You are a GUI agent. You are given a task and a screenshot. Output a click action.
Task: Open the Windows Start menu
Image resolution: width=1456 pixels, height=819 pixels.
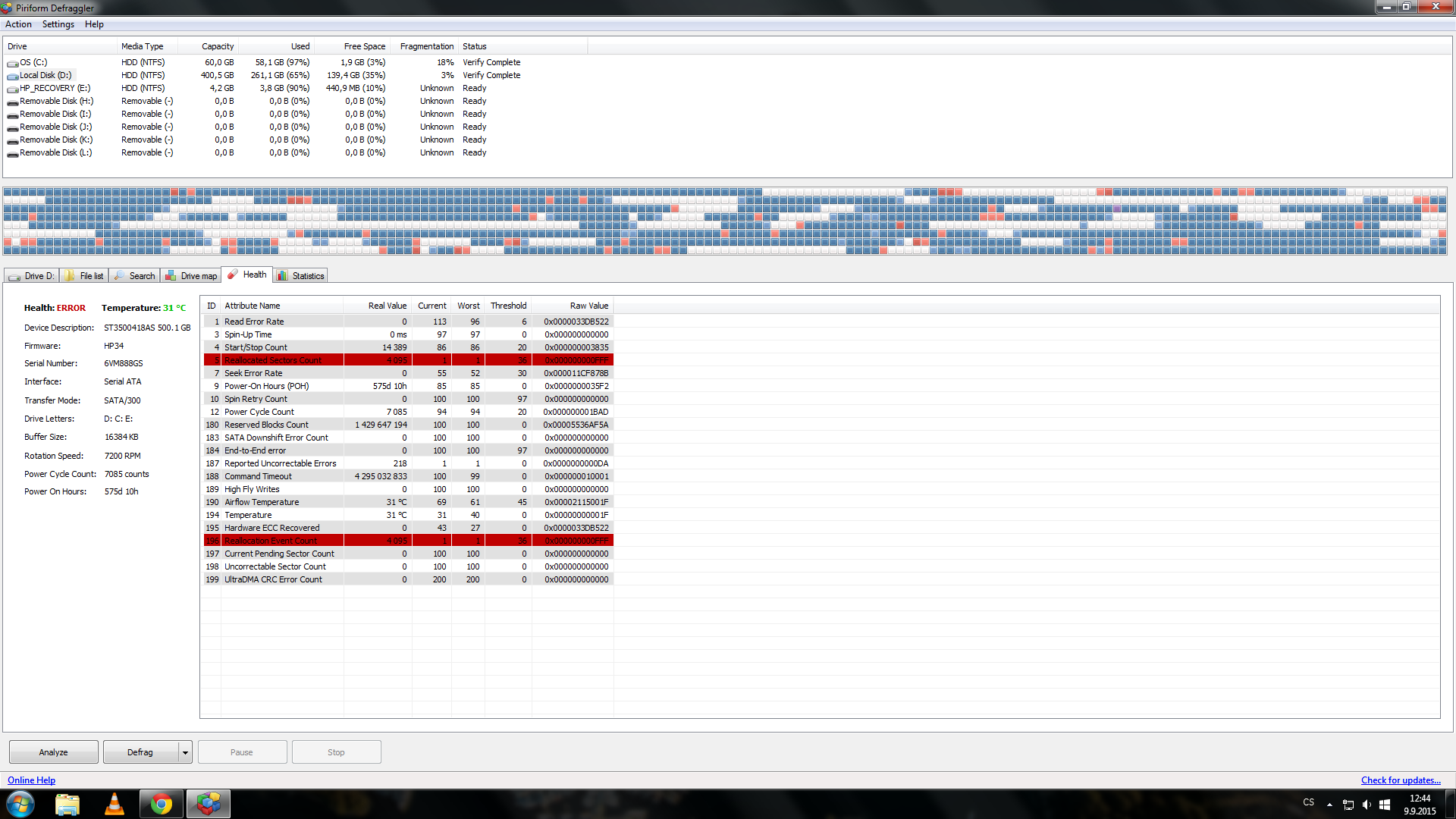click(20, 804)
